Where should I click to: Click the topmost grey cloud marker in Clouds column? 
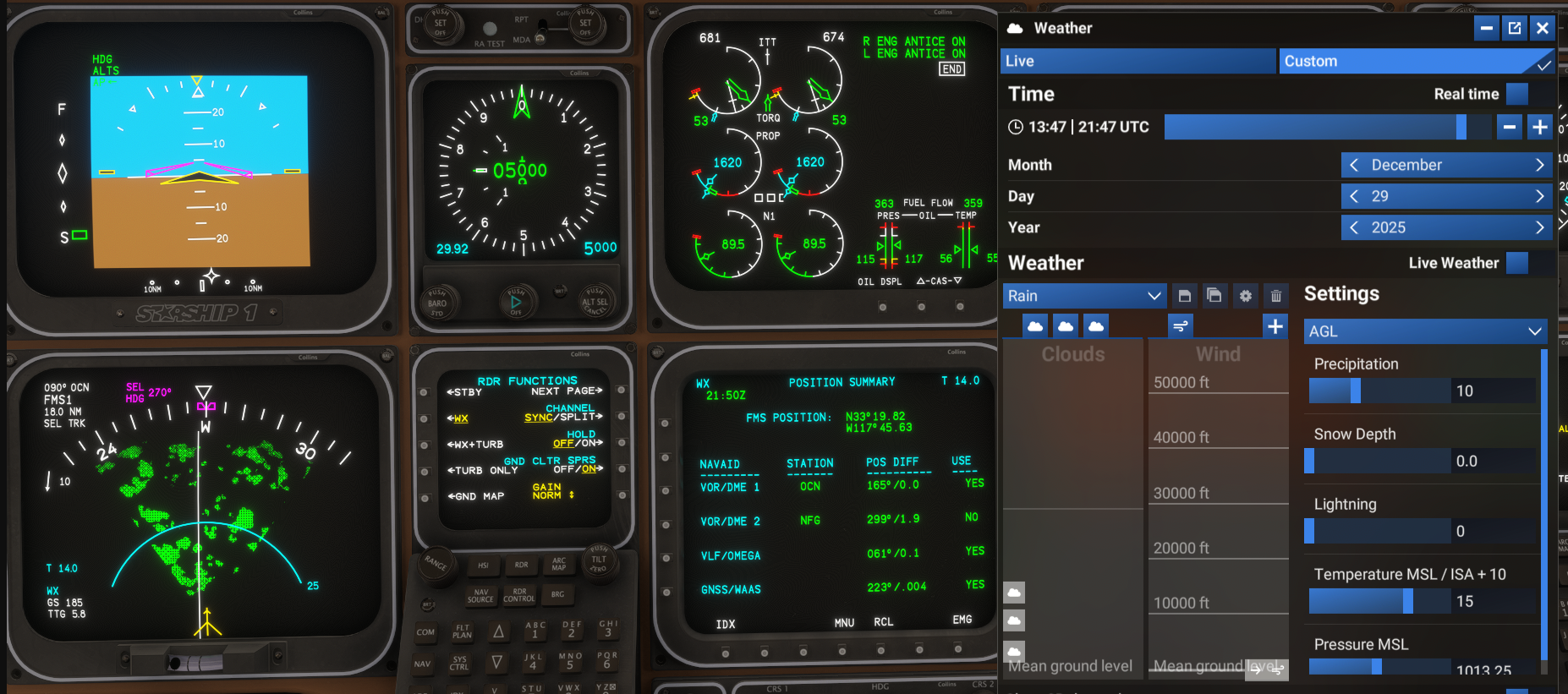coord(1014,593)
